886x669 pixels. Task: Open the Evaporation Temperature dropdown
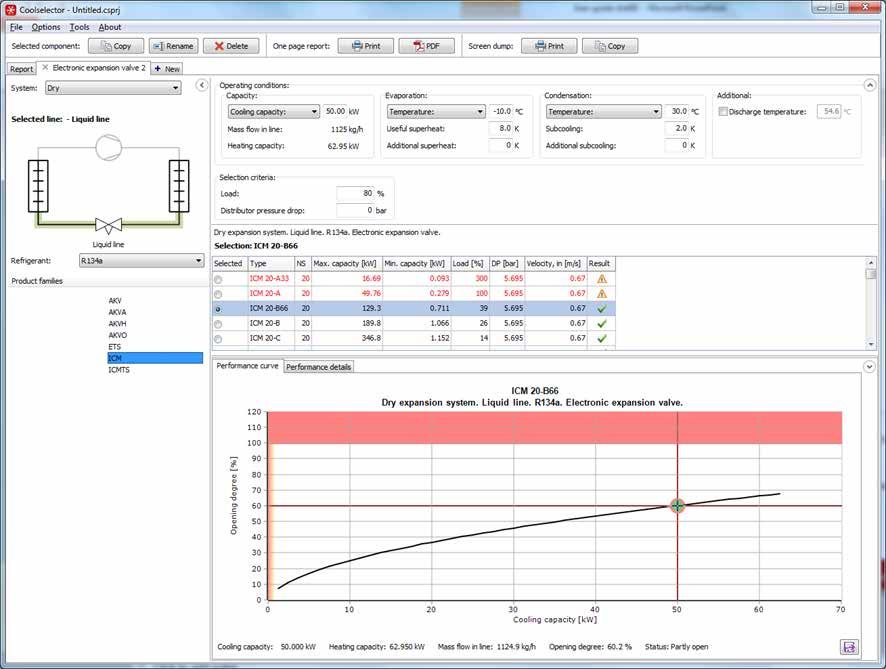coord(436,112)
